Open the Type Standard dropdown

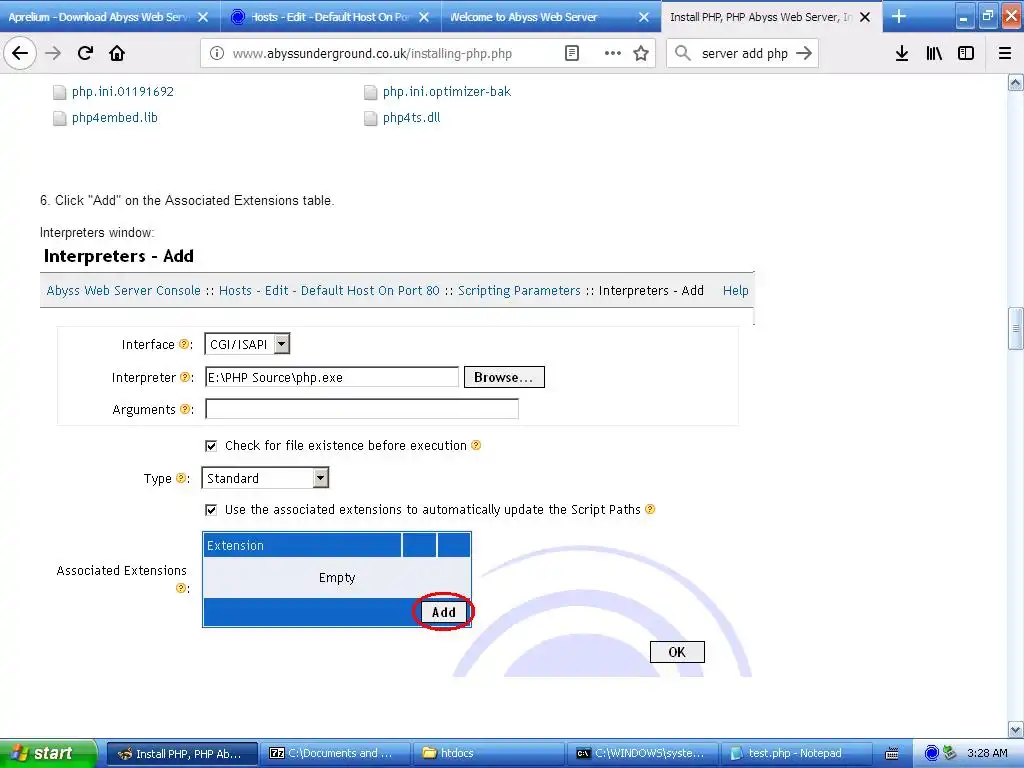tap(265, 478)
